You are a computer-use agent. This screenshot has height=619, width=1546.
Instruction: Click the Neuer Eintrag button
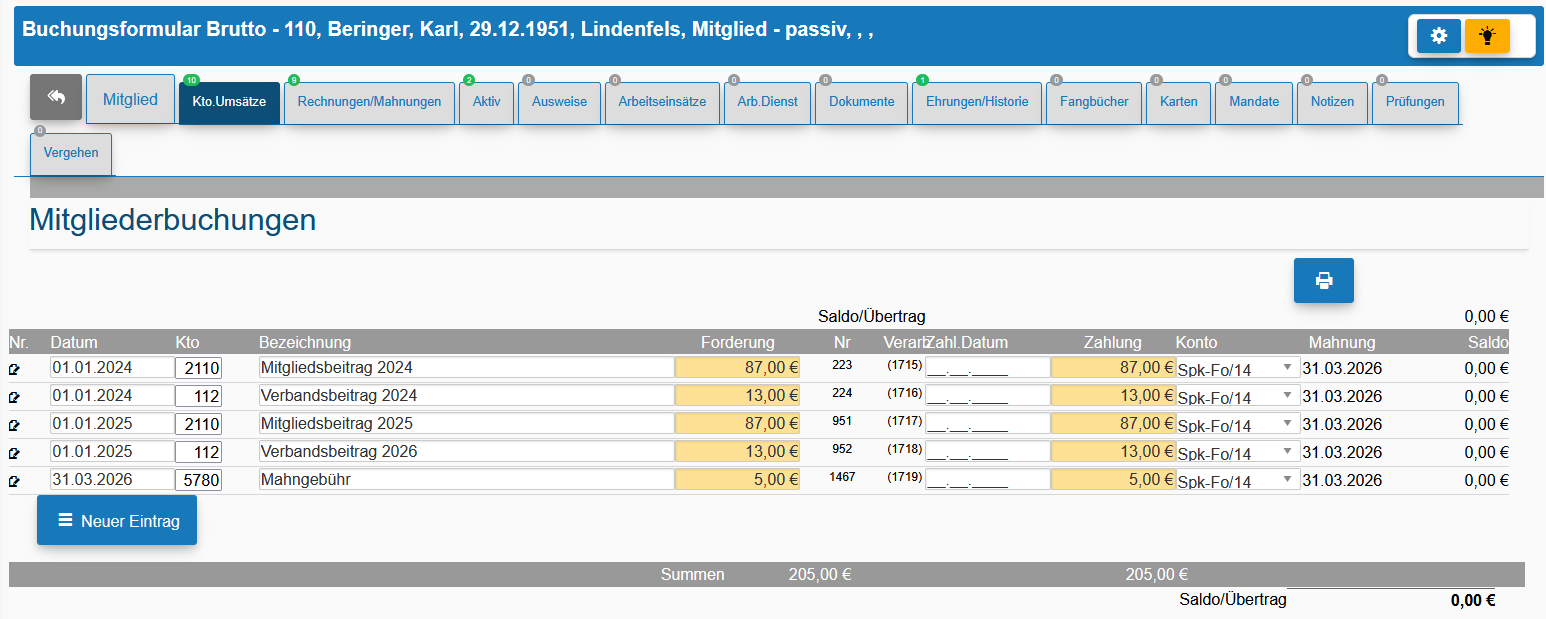[x=117, y=520]
